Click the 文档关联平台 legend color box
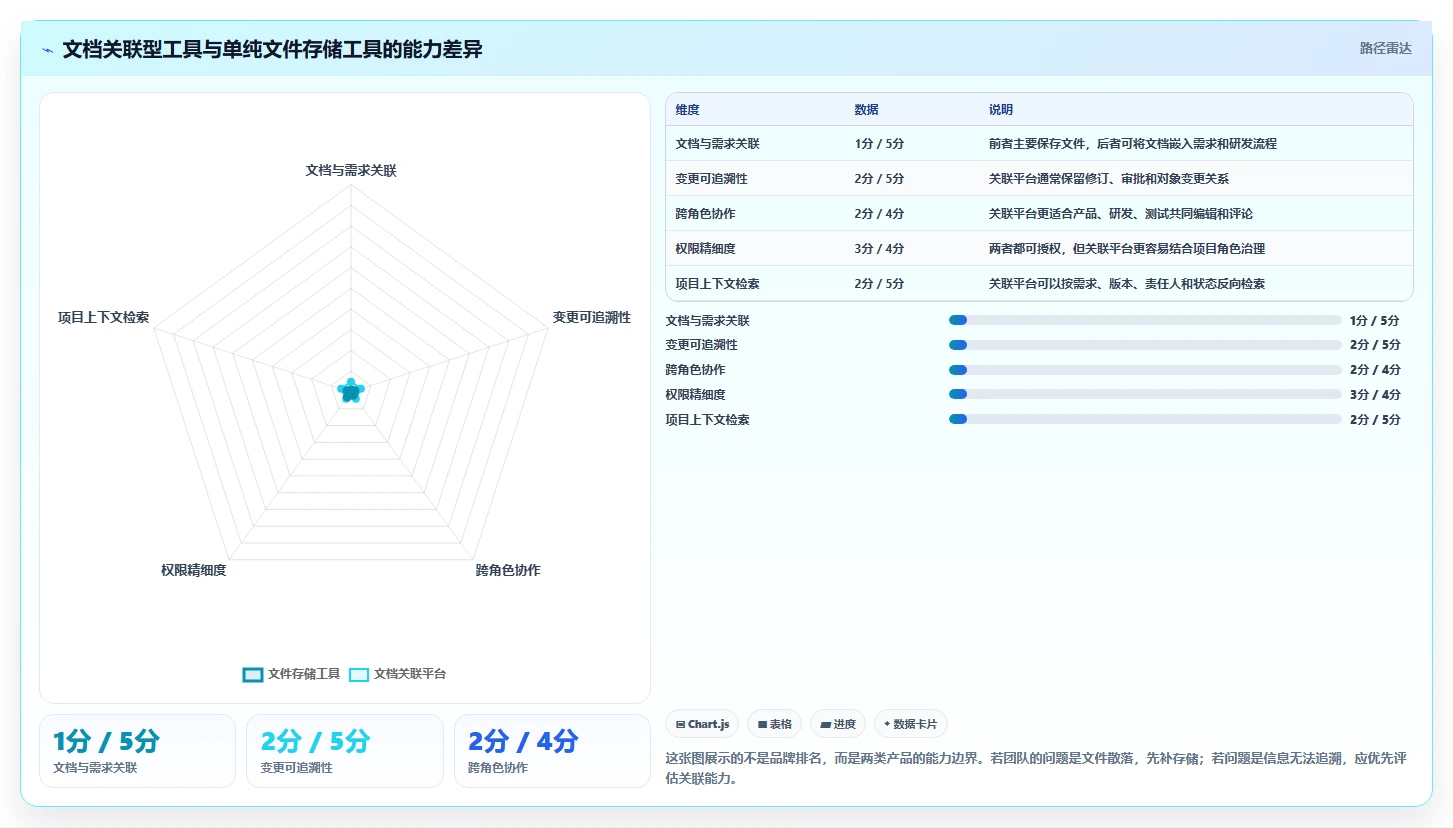Screen dimensions: 1453x828 pos(359,675)
